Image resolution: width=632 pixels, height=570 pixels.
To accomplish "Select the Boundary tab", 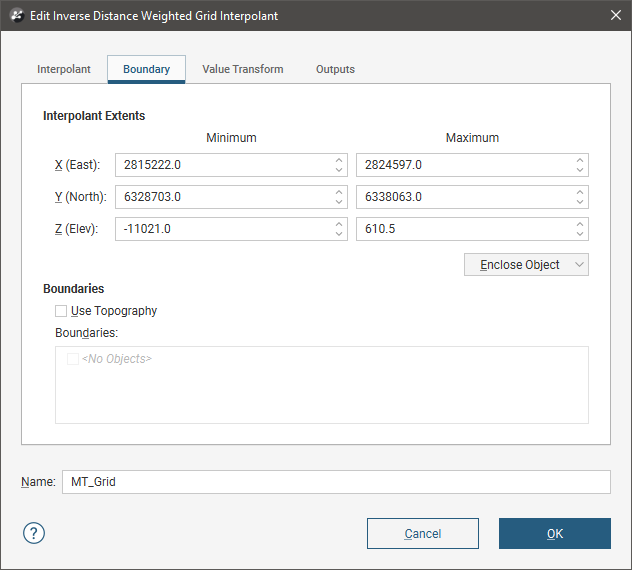I will click(x=146, y=70).
